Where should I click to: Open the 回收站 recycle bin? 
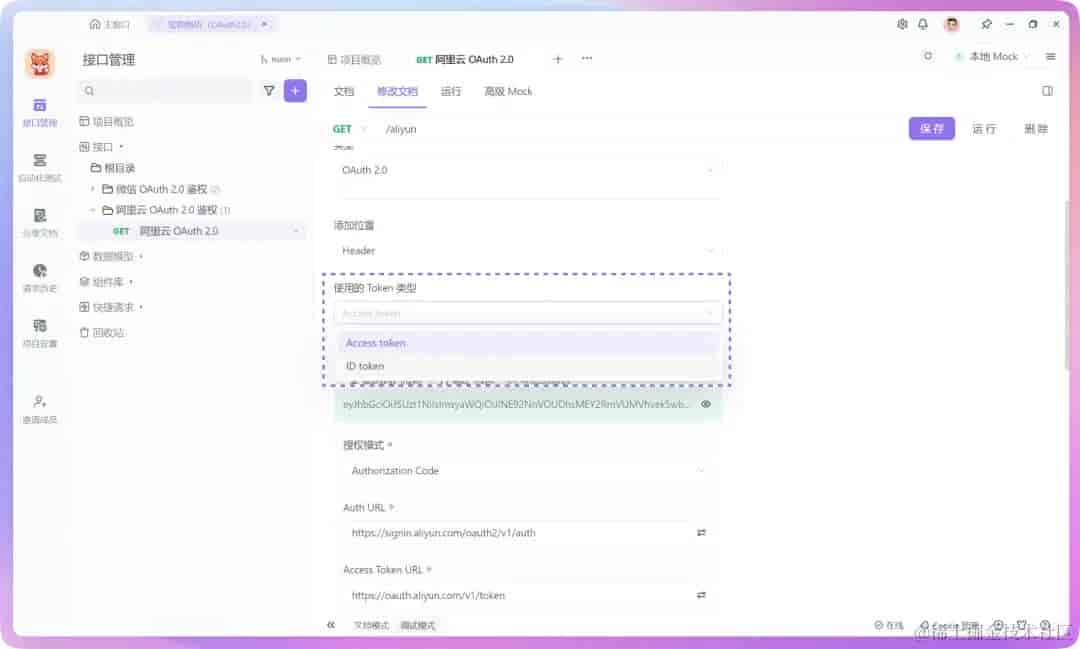102,333
